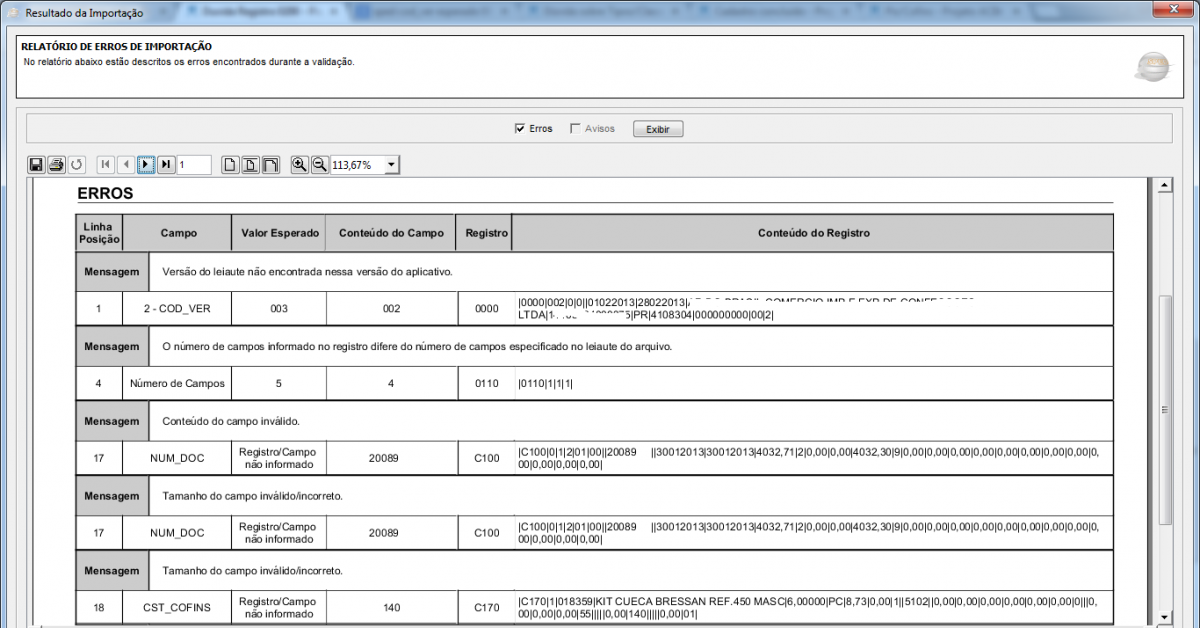Click message about versão do leiaute não encontrada
The image size is (1200, 628).
click(307, 271)
